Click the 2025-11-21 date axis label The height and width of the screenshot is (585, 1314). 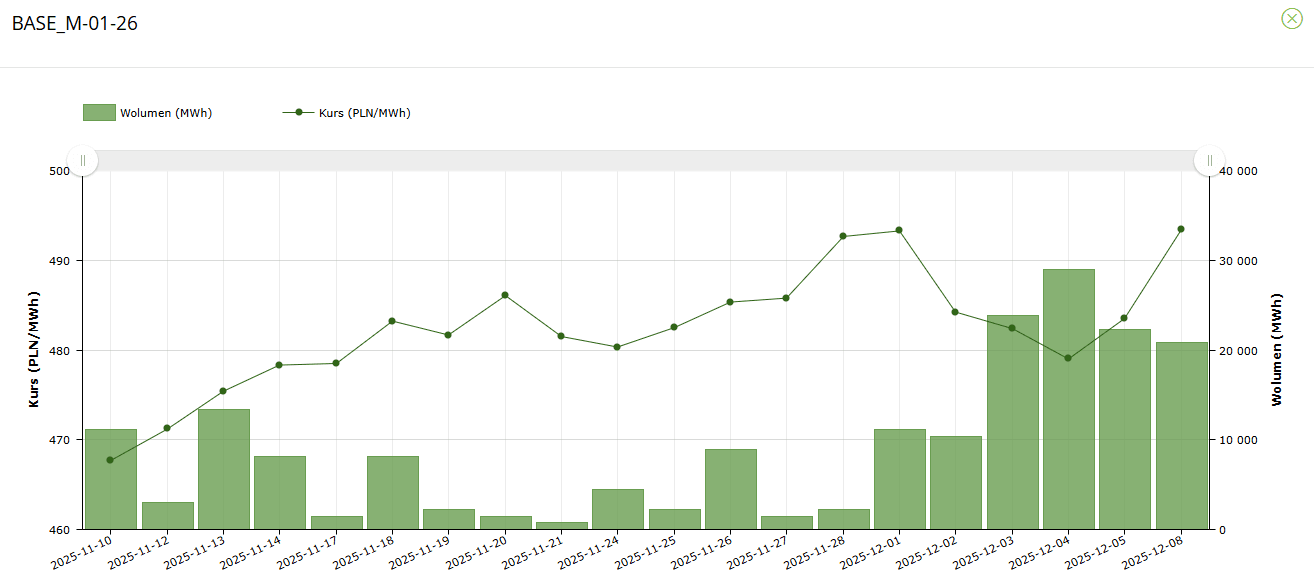[x=532, y=551]
